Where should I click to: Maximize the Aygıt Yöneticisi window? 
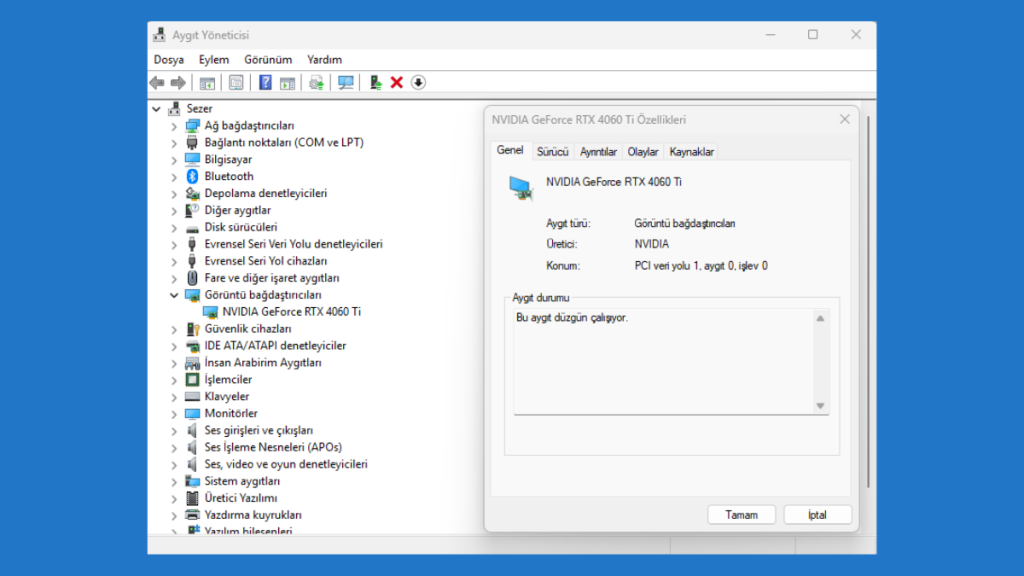point(812,35)
